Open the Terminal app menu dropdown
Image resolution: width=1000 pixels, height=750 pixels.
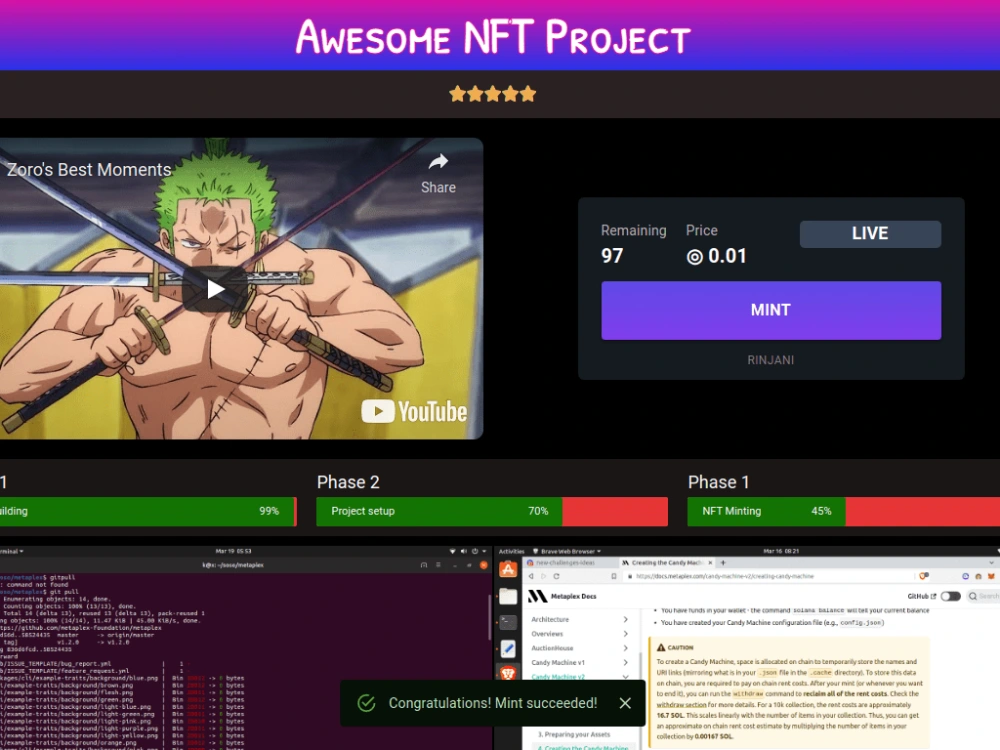(11, 551)
